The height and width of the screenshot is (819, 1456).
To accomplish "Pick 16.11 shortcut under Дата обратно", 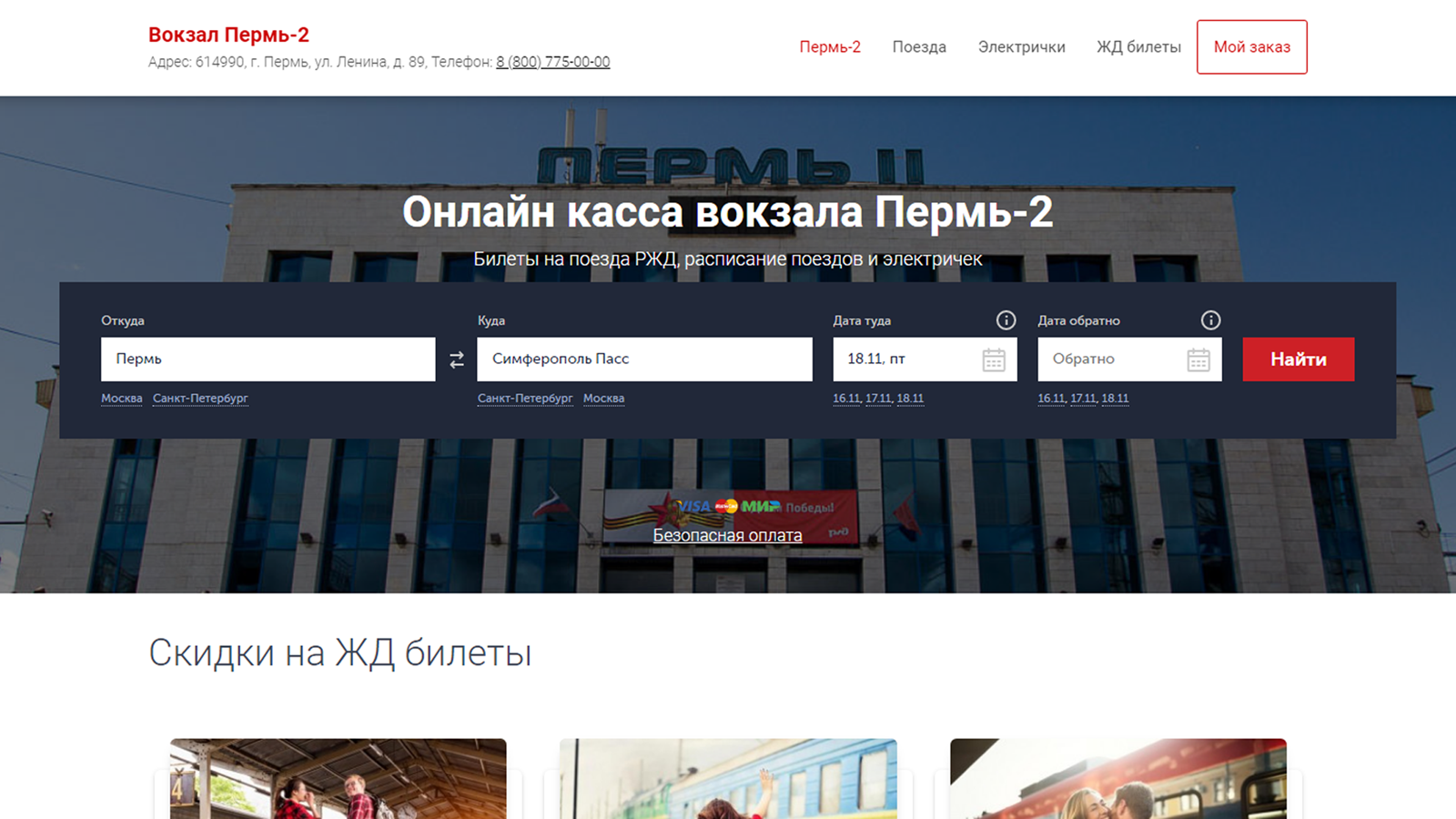I will (x=1051, y=399).
